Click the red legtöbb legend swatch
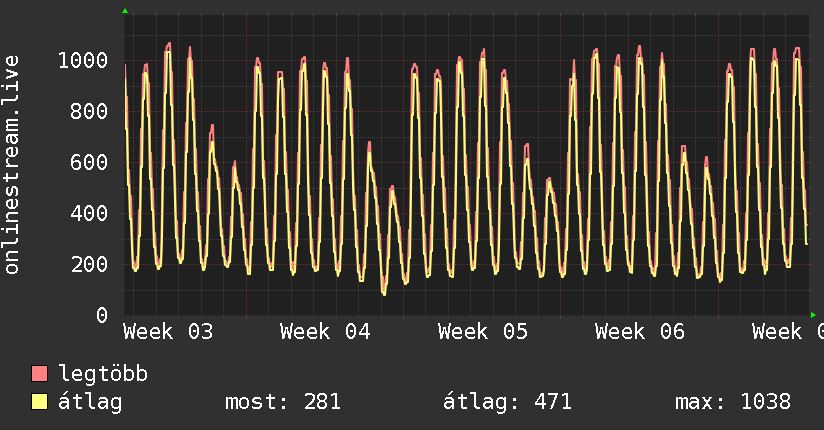The height and width of the screenshot is (430, 824). pos(40,375)
